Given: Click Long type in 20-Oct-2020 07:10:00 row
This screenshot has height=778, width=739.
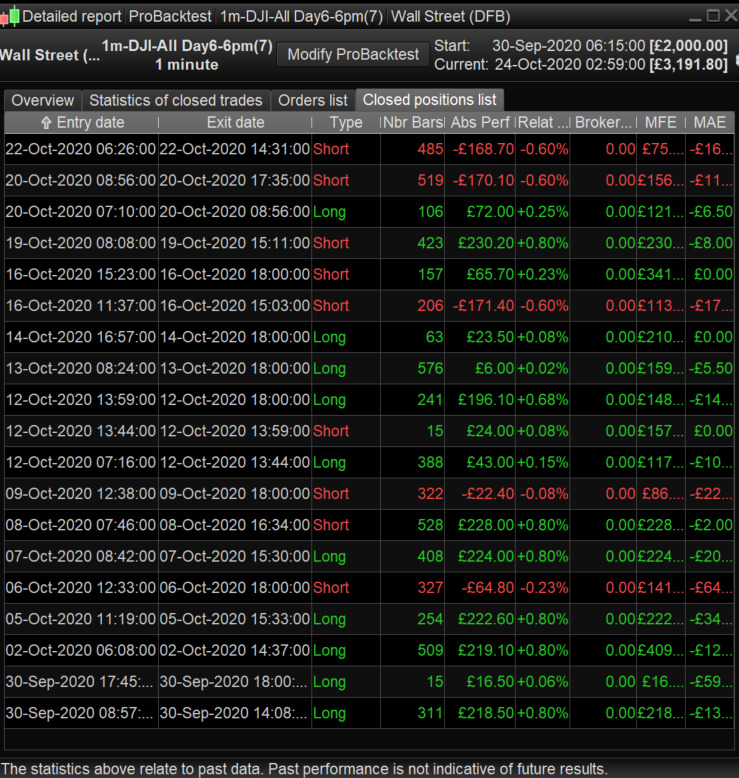Looking at the screenshot, I should tap(329, 212).
